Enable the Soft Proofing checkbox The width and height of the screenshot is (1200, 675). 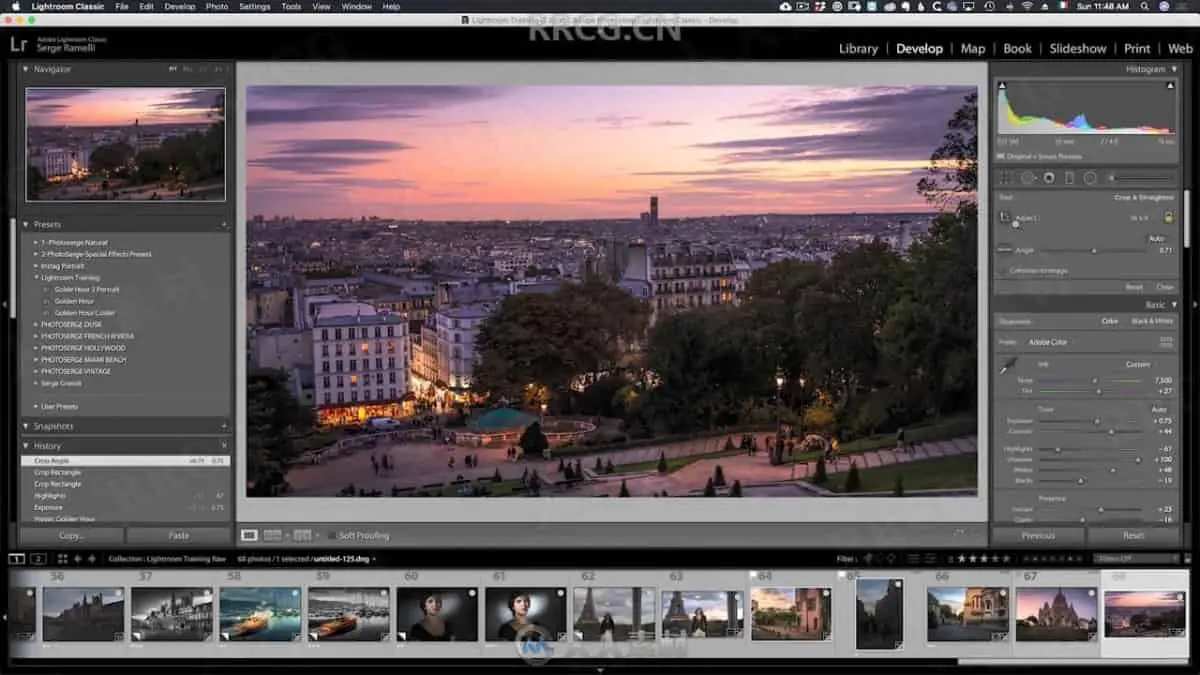click(x=331, y=536)
